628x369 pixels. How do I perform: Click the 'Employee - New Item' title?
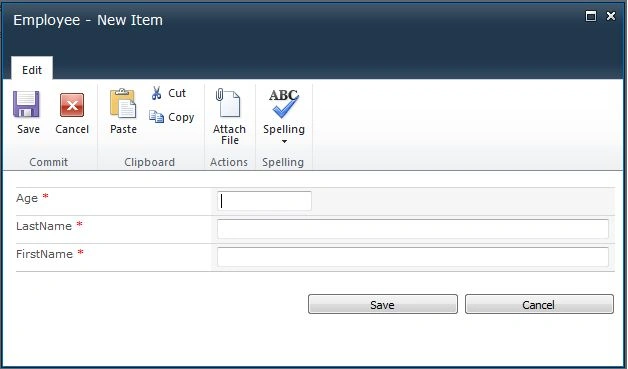pyautogui.click(x=88, y=20)
